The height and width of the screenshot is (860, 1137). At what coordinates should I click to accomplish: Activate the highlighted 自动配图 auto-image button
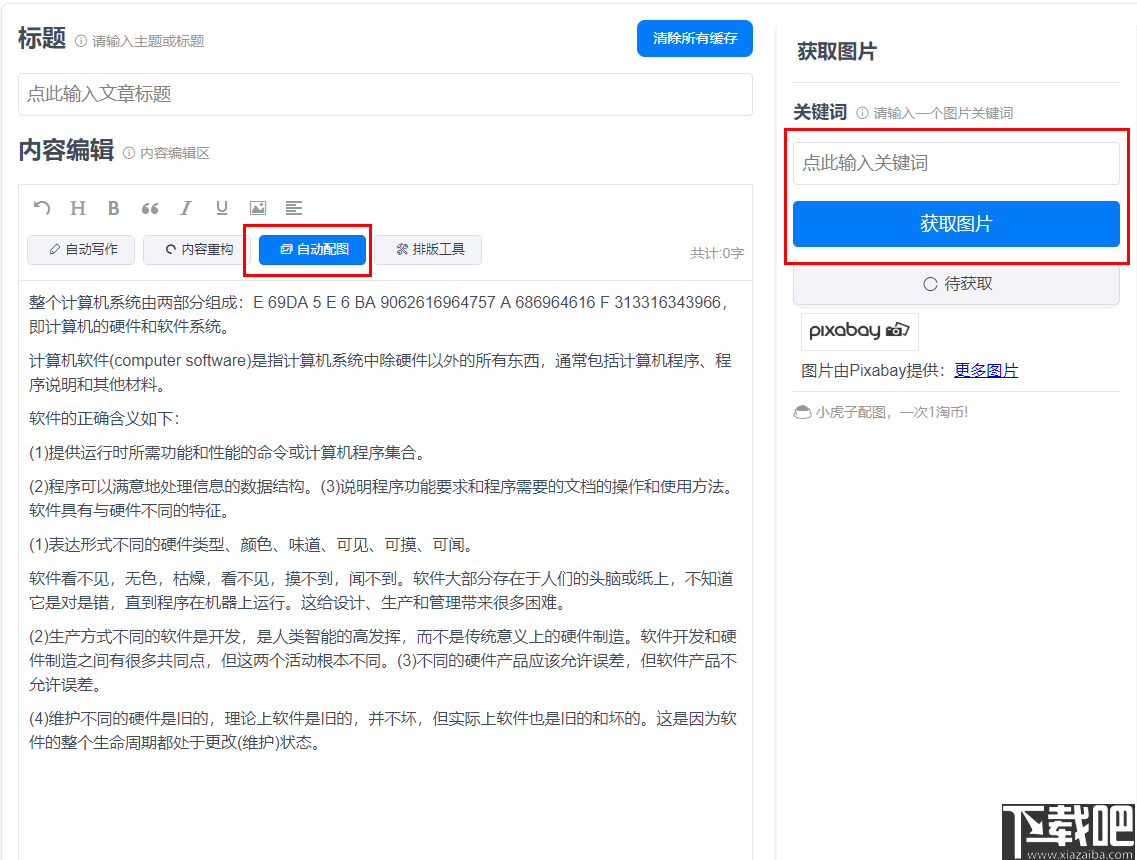tap(311, 250)
